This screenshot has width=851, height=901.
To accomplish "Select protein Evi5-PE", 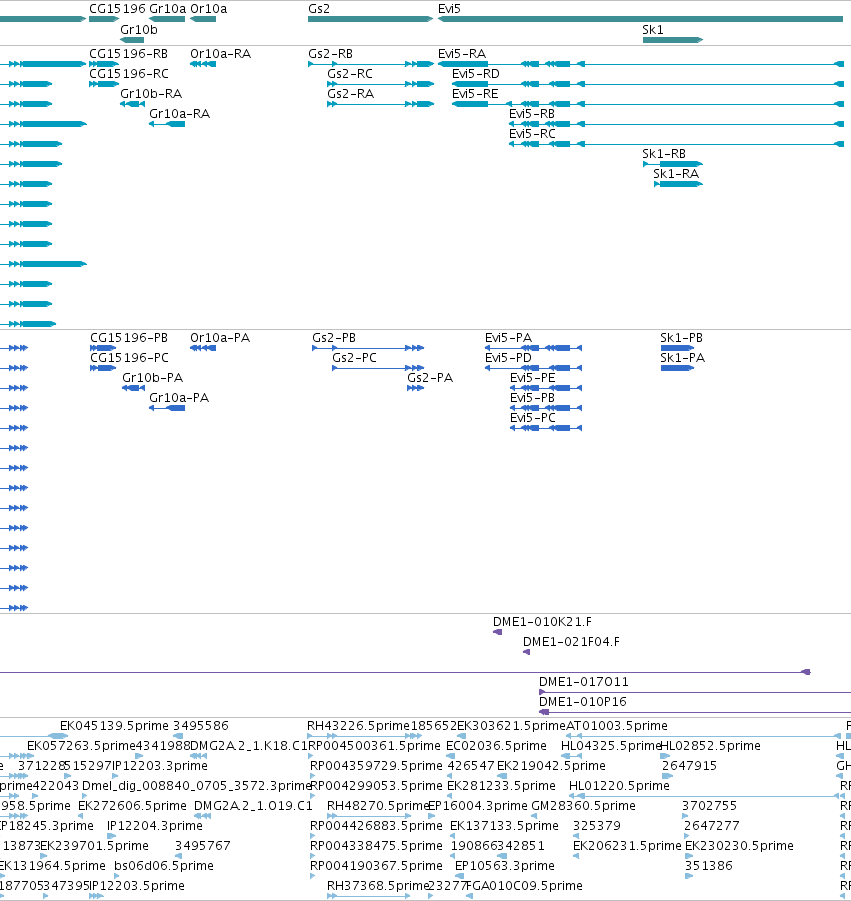I will (x=533, y=378).
